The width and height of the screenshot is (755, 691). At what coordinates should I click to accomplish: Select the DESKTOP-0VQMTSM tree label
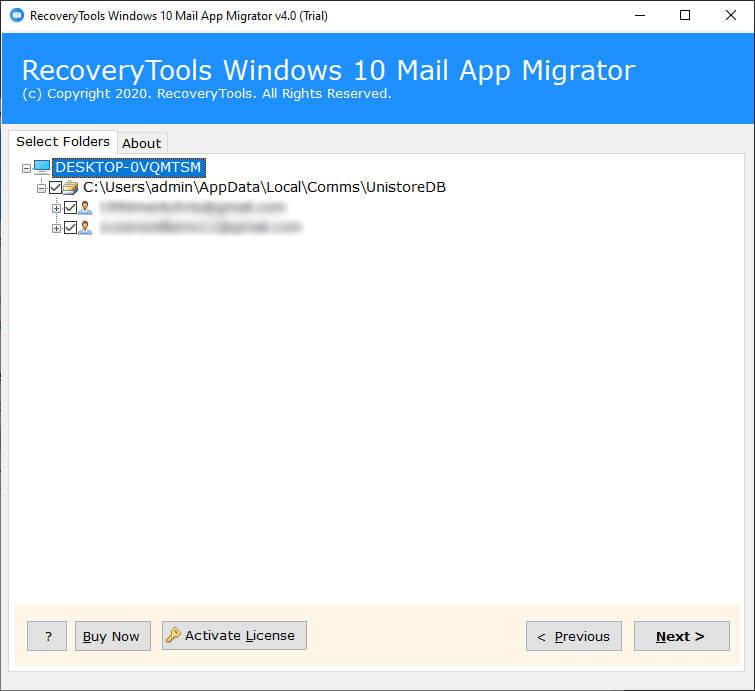[x=128, y=167]
